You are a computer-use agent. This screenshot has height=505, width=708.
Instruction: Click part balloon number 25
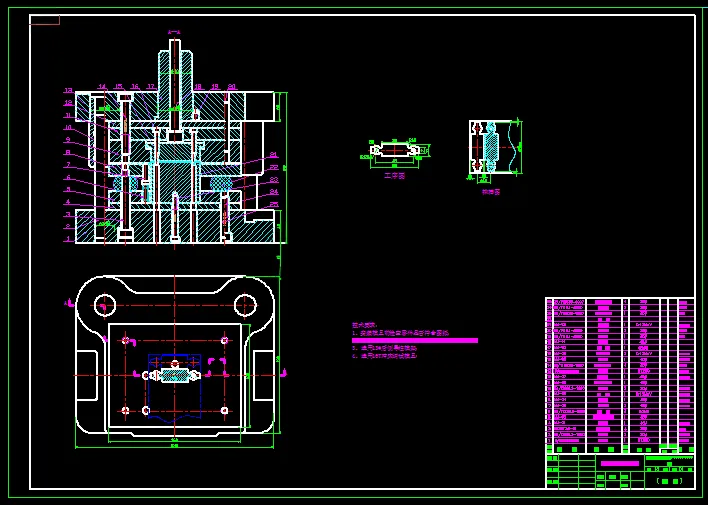pyautogui.click(x=274, y=204)
